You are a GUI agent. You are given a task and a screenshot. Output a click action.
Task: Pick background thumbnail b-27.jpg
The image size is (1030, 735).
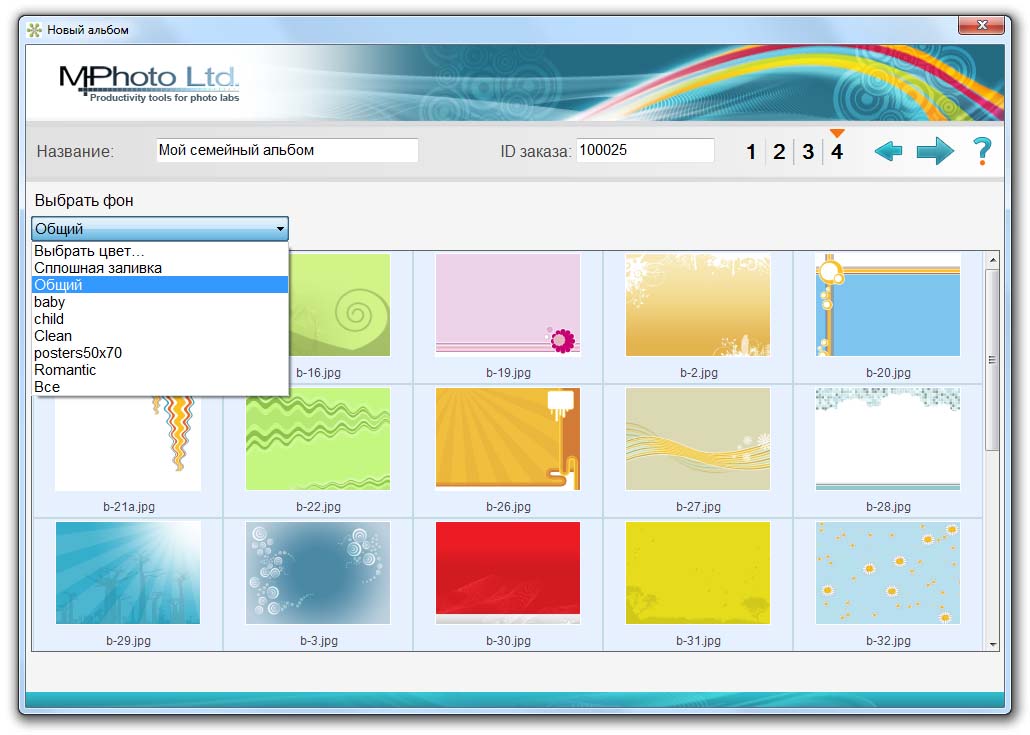coord(698,439)
